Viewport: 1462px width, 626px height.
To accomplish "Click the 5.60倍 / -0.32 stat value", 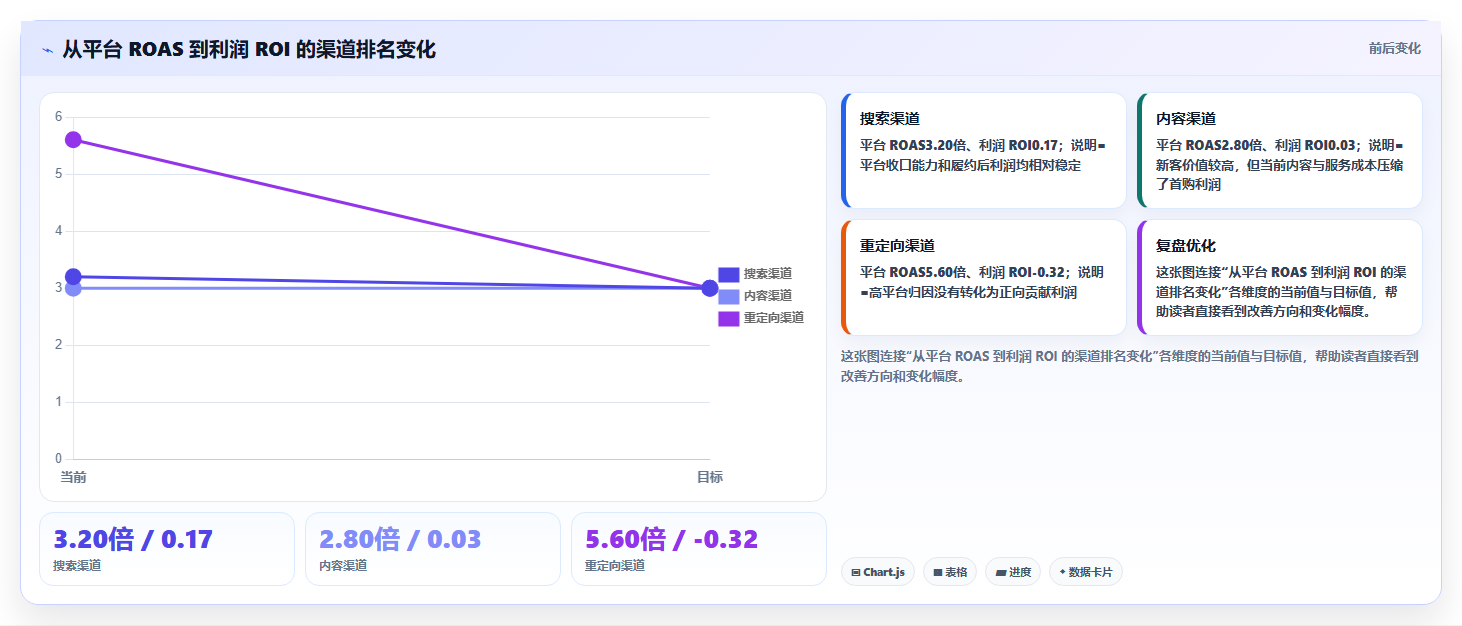I will 671,540.
